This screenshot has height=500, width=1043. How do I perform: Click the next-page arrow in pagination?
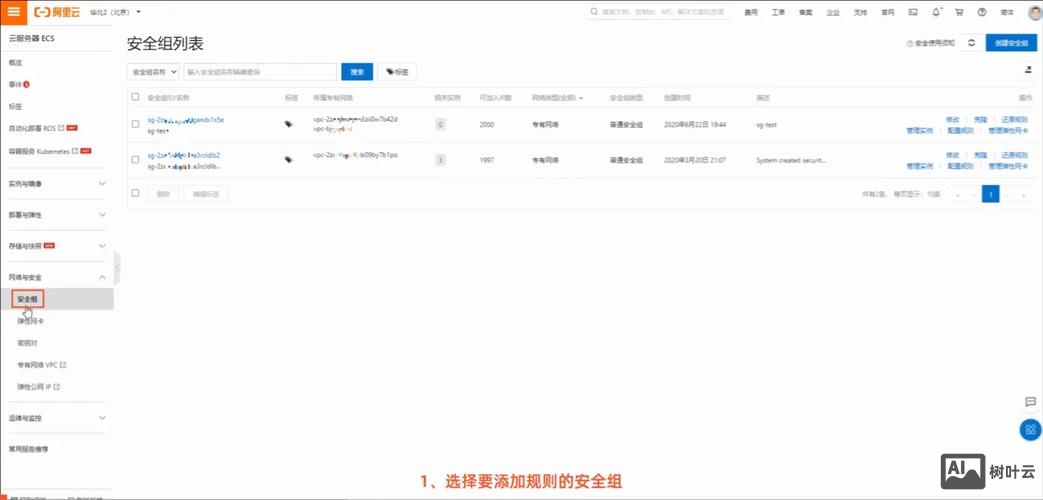[x=1008, y=194]
